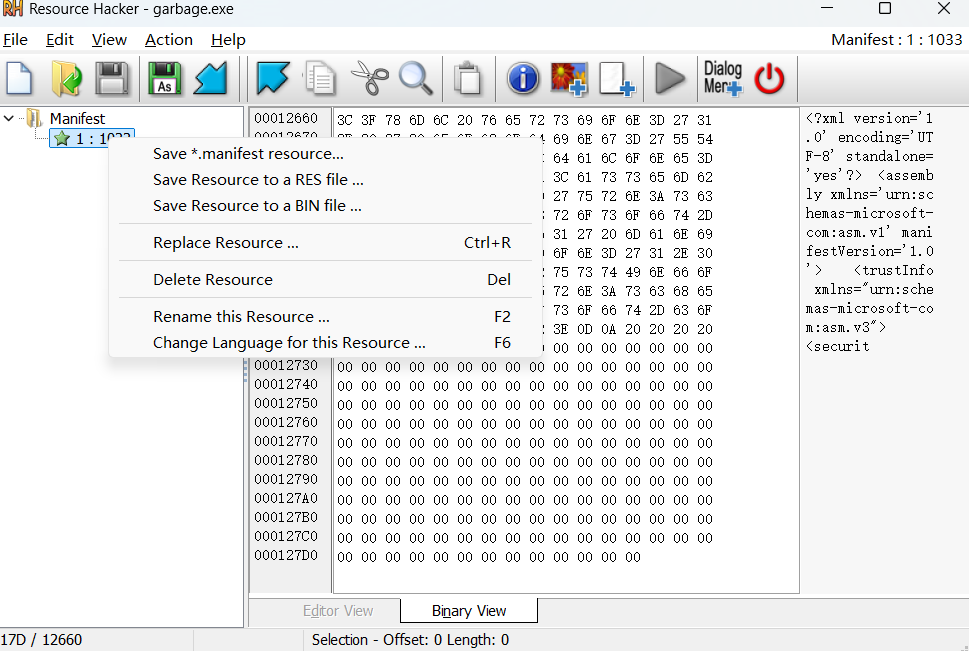Click the 'mas-microsoft-co' ASCII text line

869,308
